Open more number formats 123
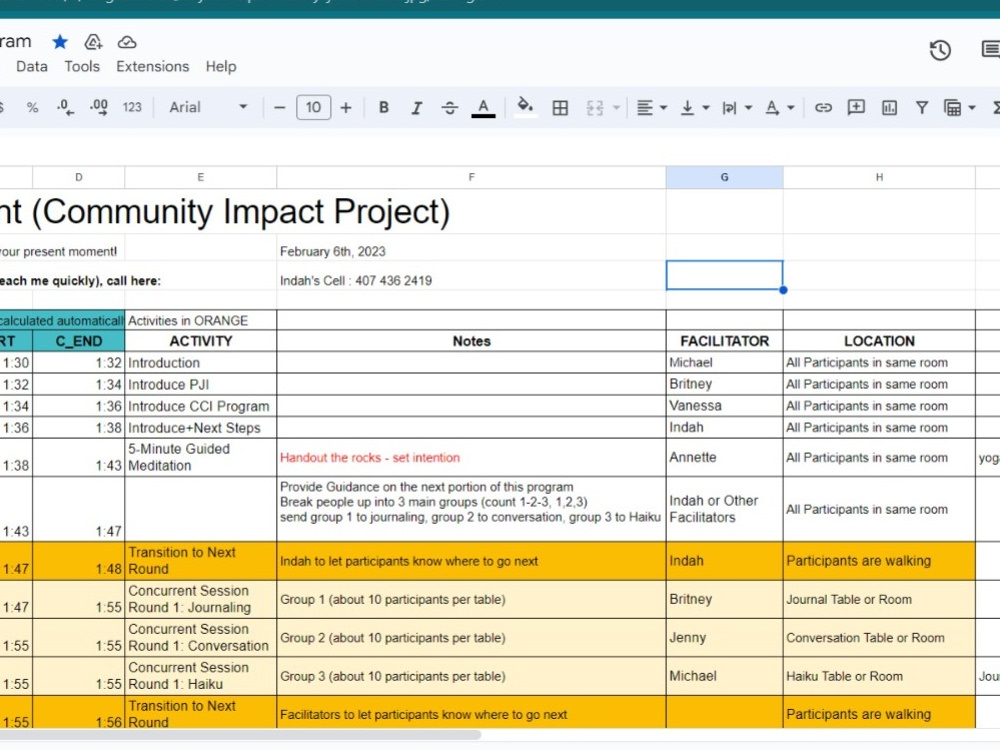This screenshot has width=1000, height=750. [132, 108]
